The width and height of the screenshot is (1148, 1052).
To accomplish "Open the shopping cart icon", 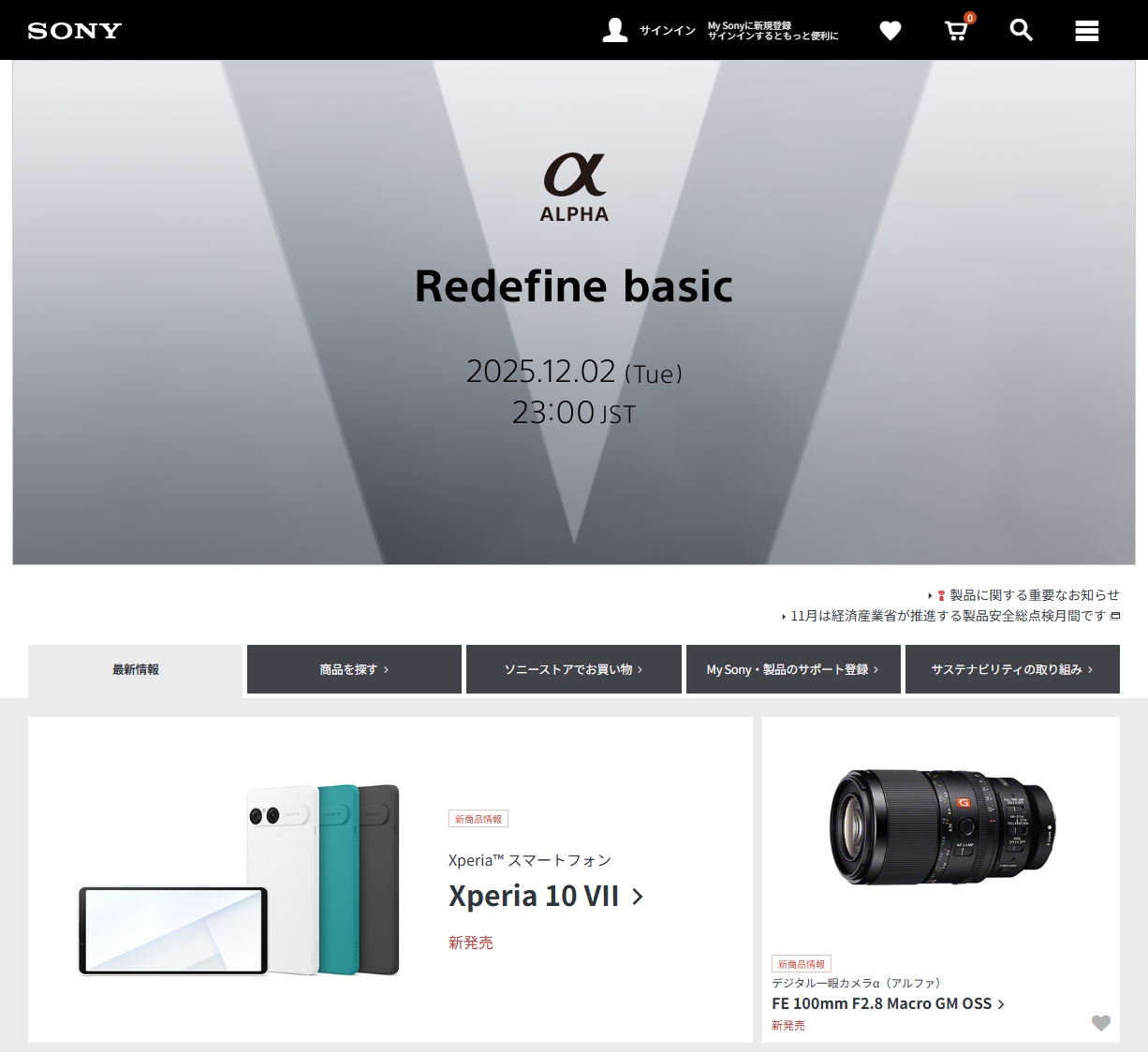I will click(x=956, y=30).
